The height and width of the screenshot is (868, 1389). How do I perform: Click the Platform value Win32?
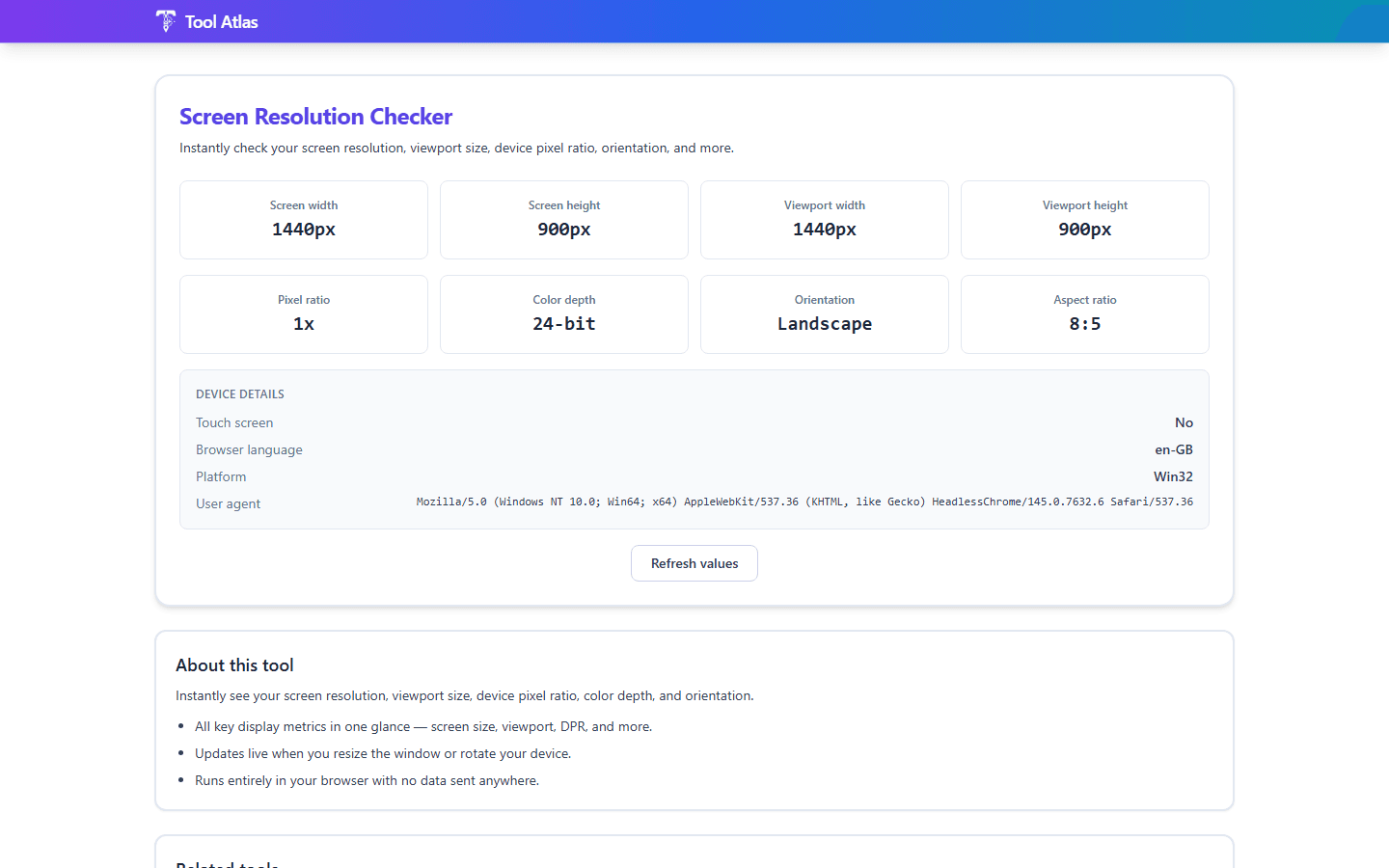click(x=1173, y=476)
